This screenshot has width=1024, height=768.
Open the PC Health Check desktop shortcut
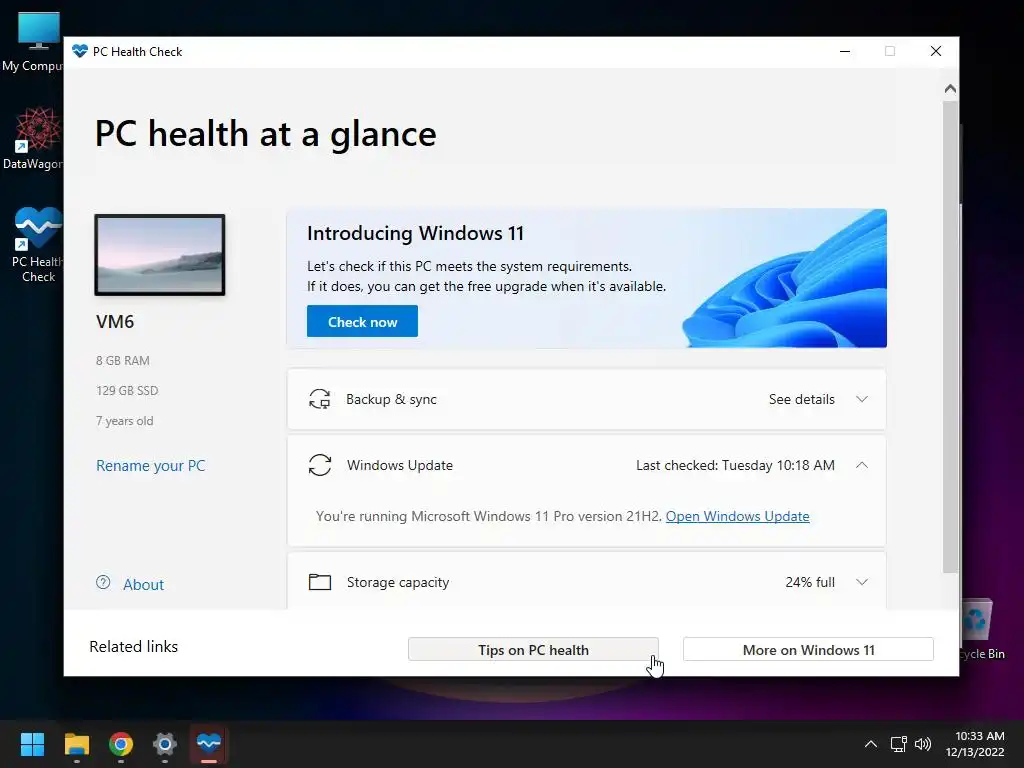[37, 245]
